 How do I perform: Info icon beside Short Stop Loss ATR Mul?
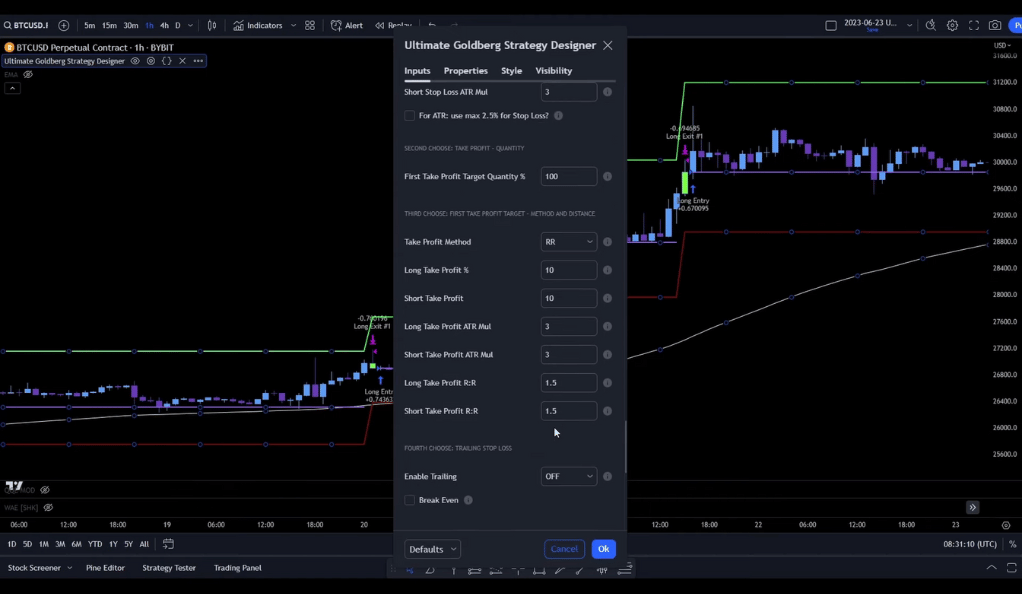tap(607, 92)
